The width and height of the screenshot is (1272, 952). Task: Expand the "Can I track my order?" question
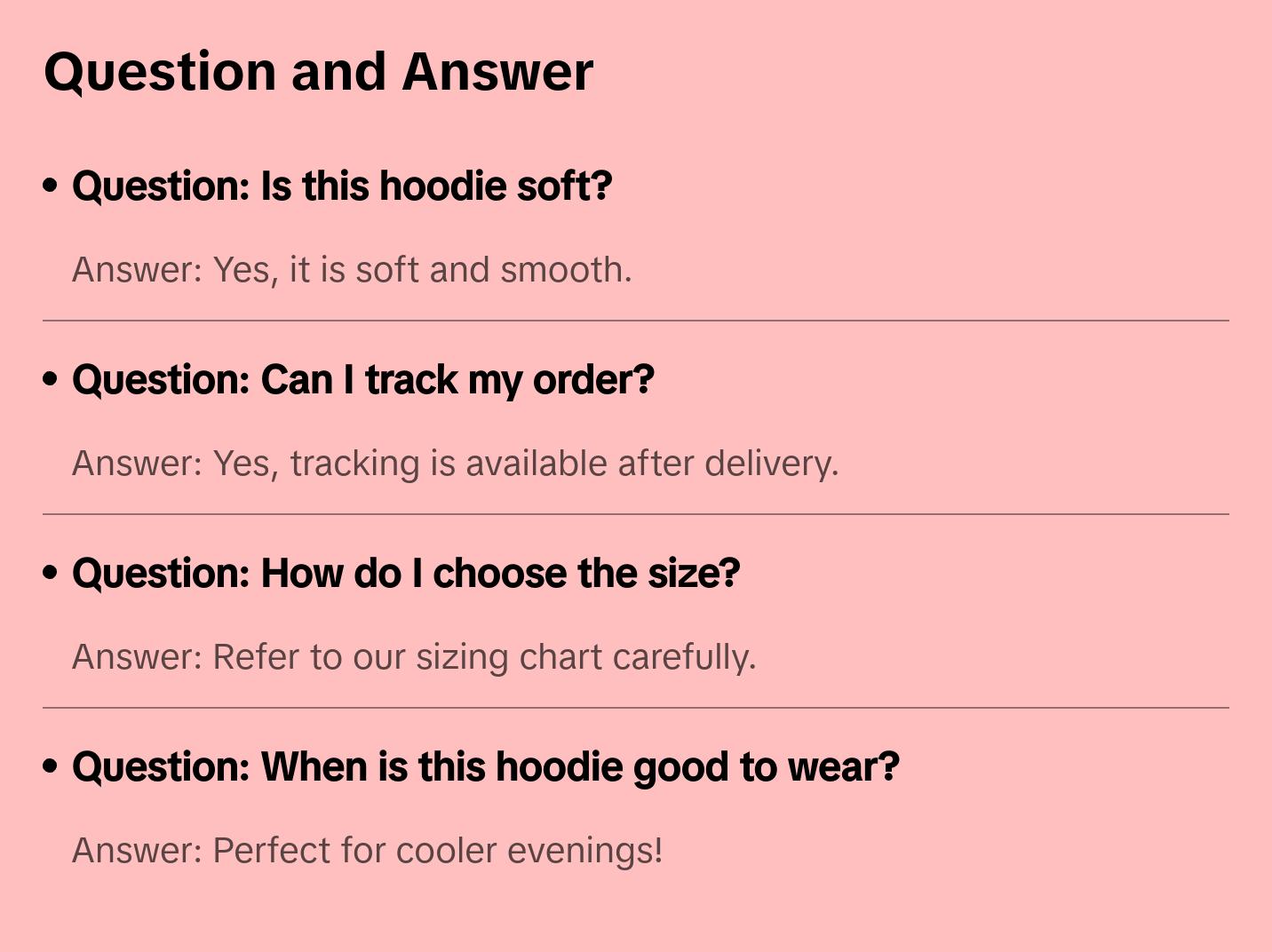[x=362, y=380]
